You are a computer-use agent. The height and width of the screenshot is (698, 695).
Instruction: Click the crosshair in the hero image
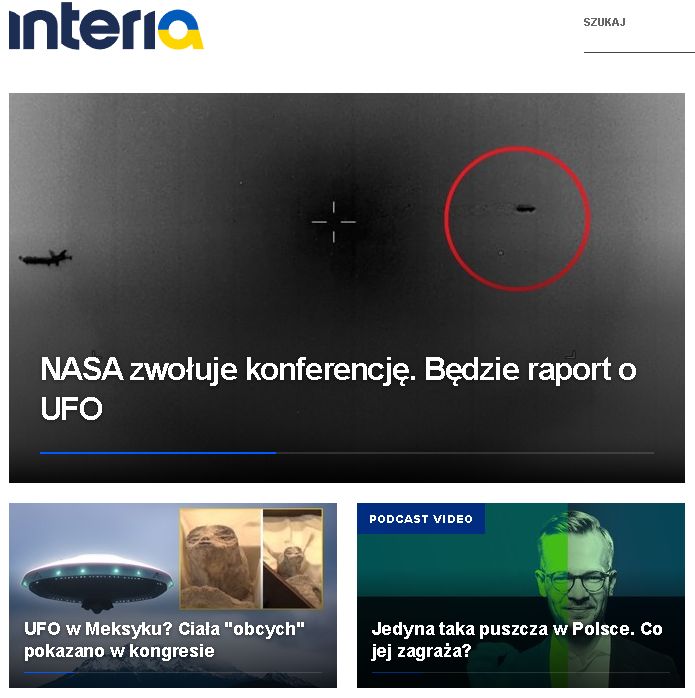[x=333, y=222]
